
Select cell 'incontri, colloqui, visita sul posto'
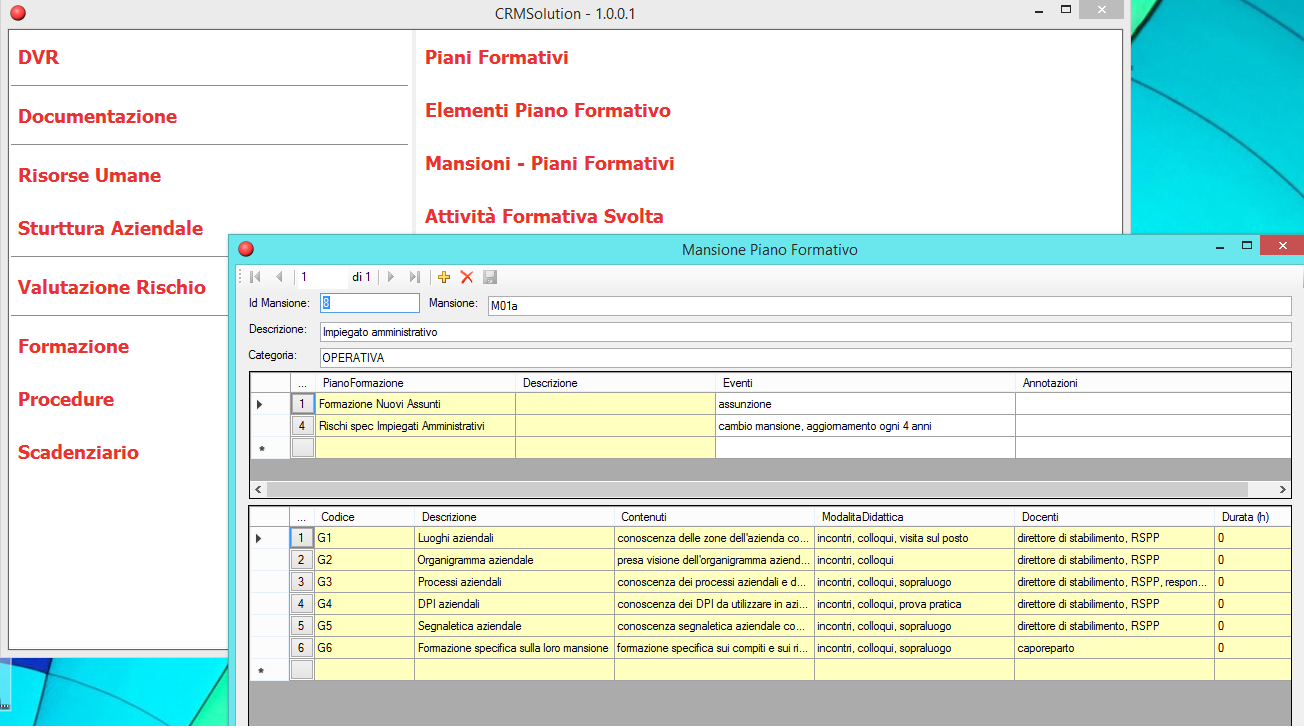tap(914, 538)
